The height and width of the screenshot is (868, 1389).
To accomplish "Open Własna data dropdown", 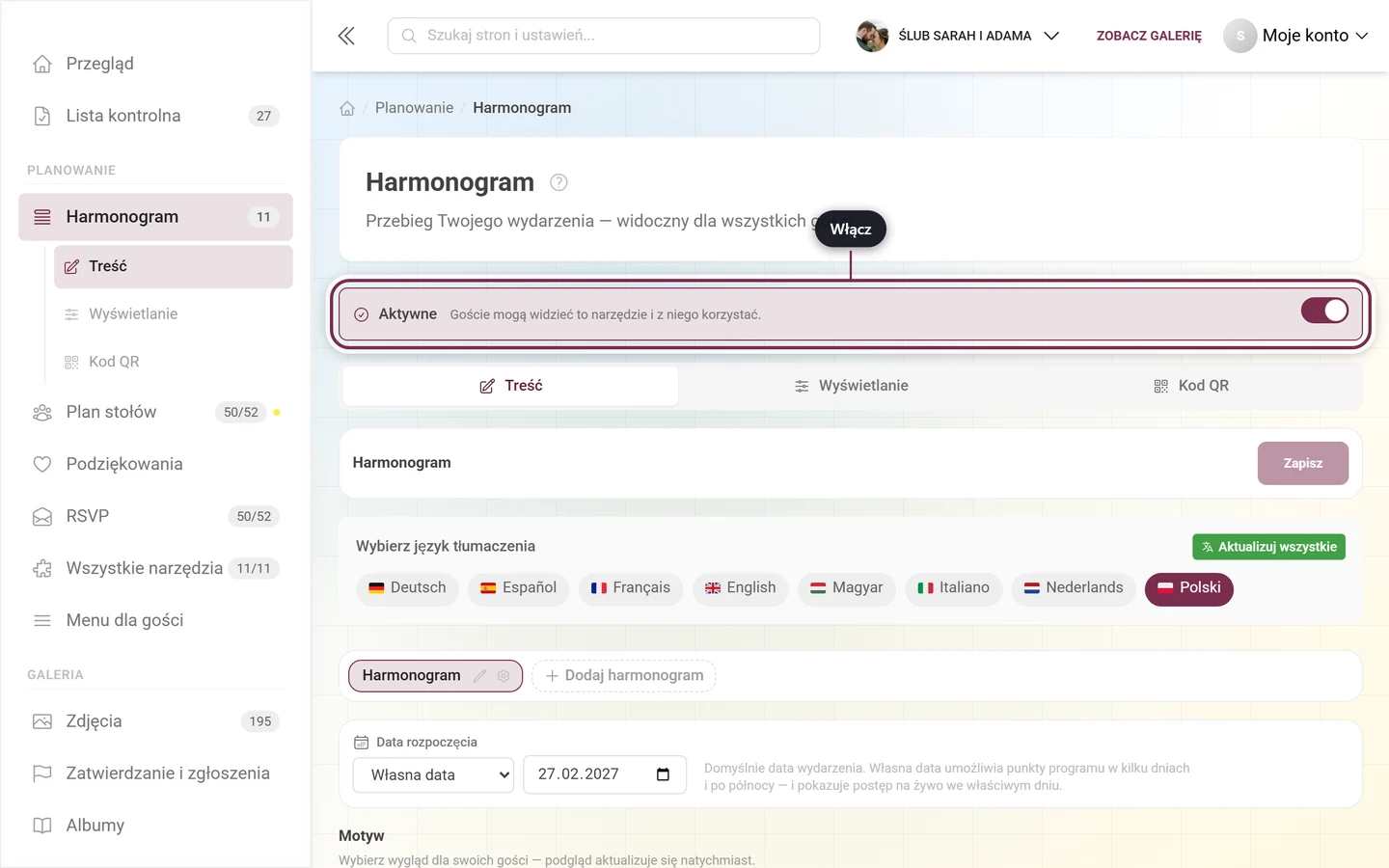I will [x=433, y=774].
